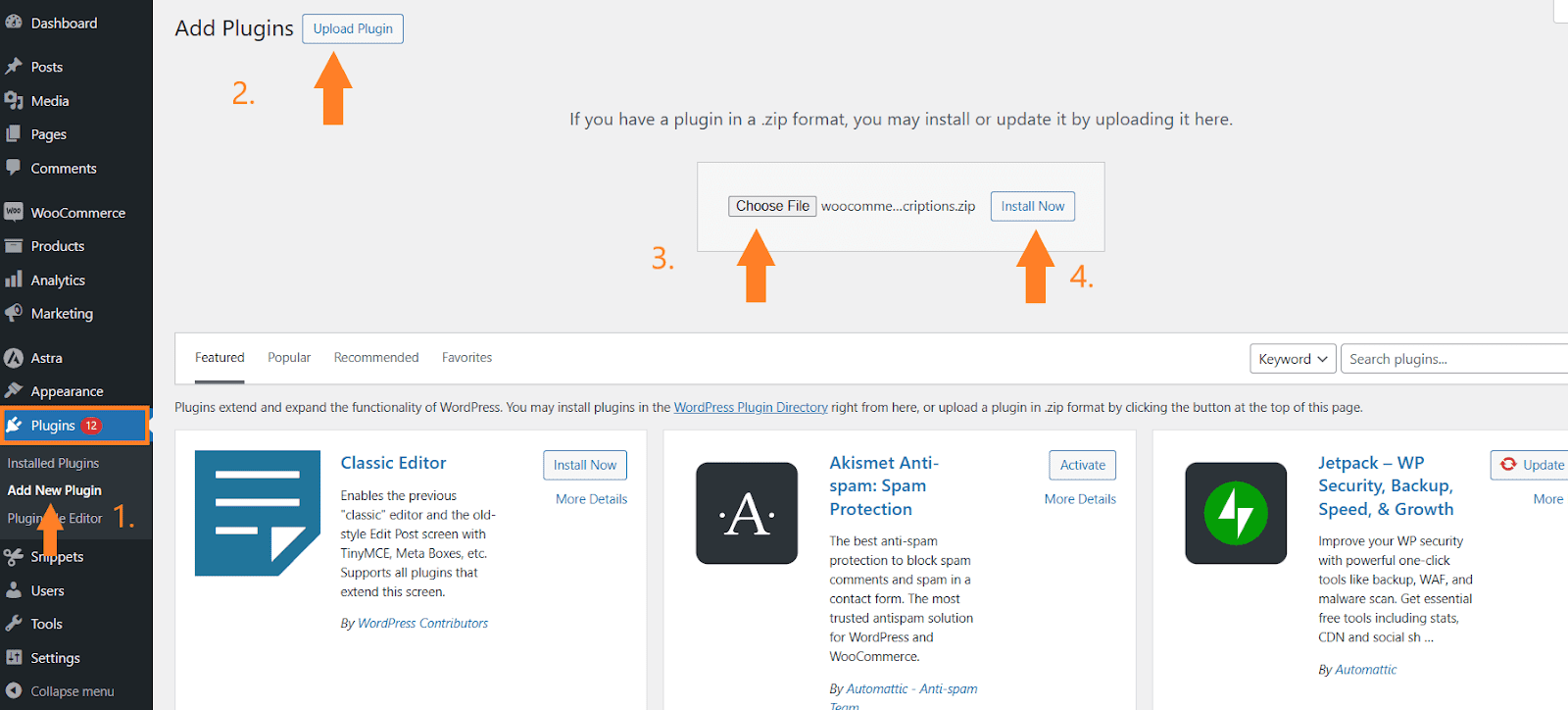This screenshot has width=1568, height=710.
Task: Switch to the Popular tab
Action: point(289,358)
